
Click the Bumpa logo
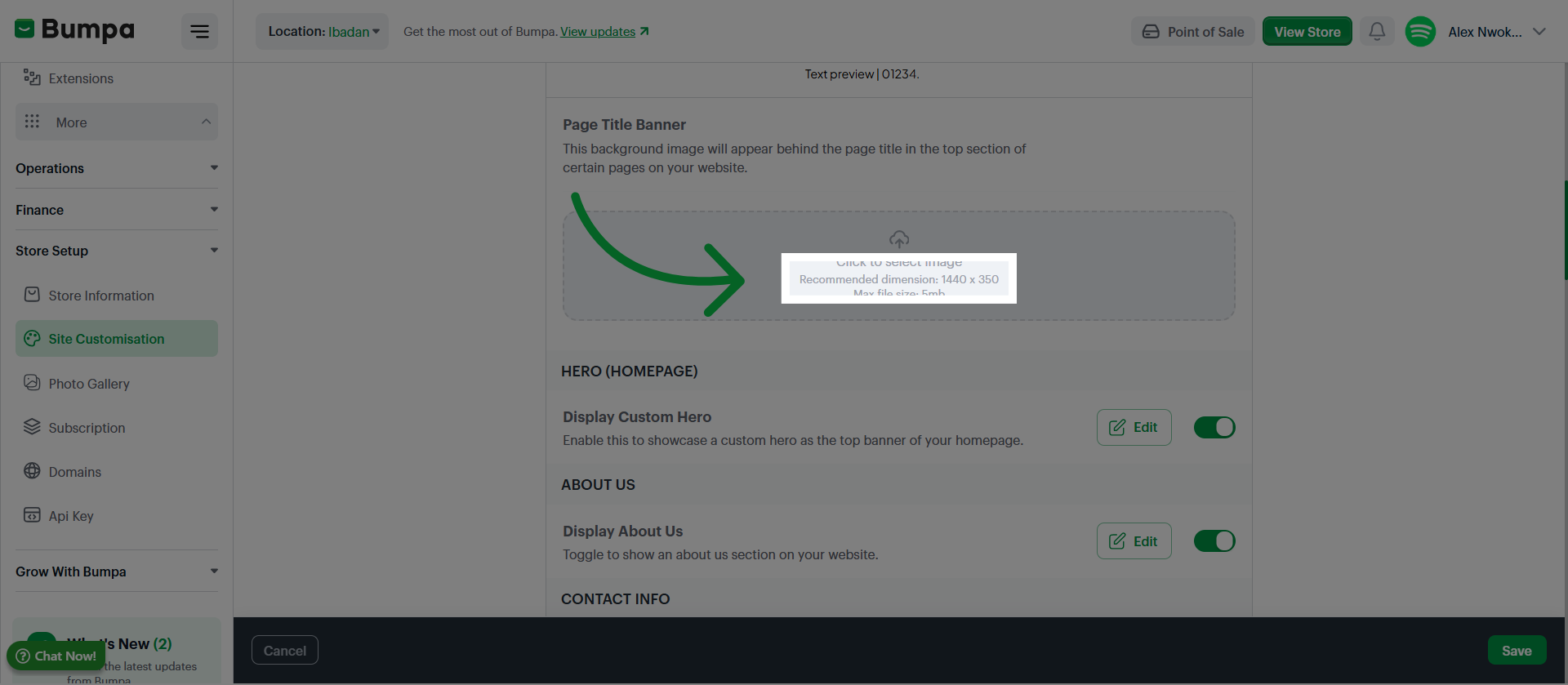point(74,30)
